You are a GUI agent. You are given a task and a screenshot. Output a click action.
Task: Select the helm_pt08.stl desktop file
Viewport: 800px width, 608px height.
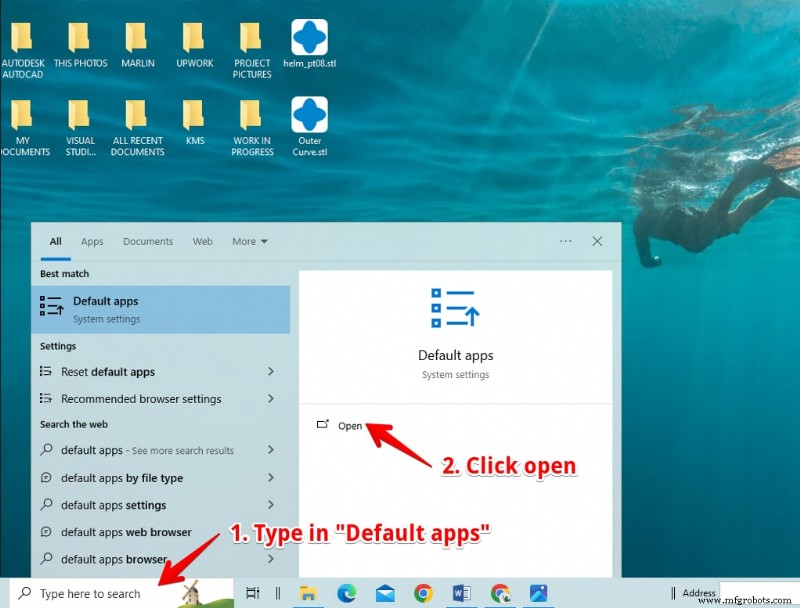click(x=310, y=44)
